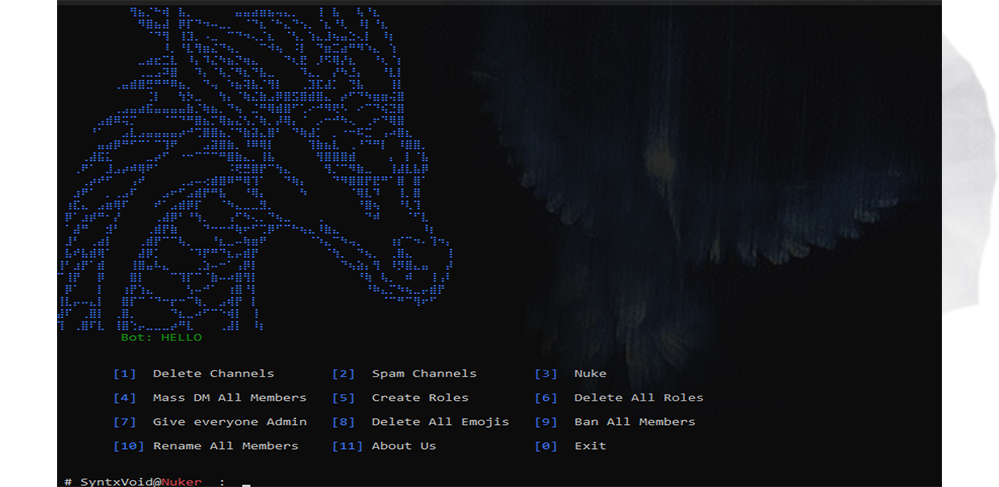Click the [4] menu number
The width and height of the screenshot is (999, 487).
pos(125,398)
